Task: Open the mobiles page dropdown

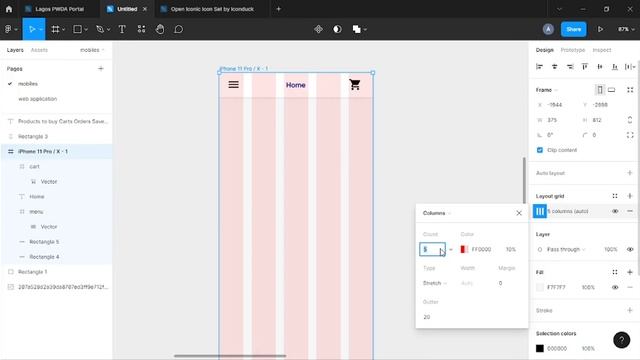Action: pos(92,50)
